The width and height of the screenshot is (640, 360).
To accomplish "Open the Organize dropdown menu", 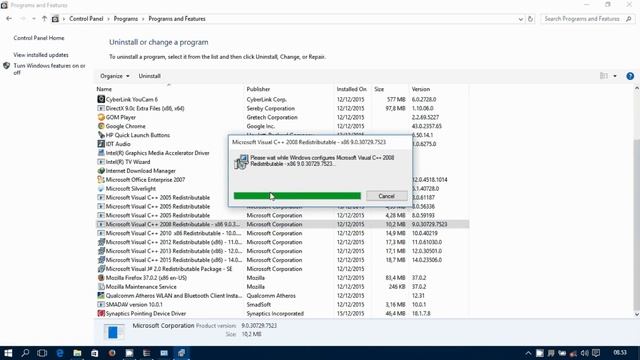I will tap(115, 76).
